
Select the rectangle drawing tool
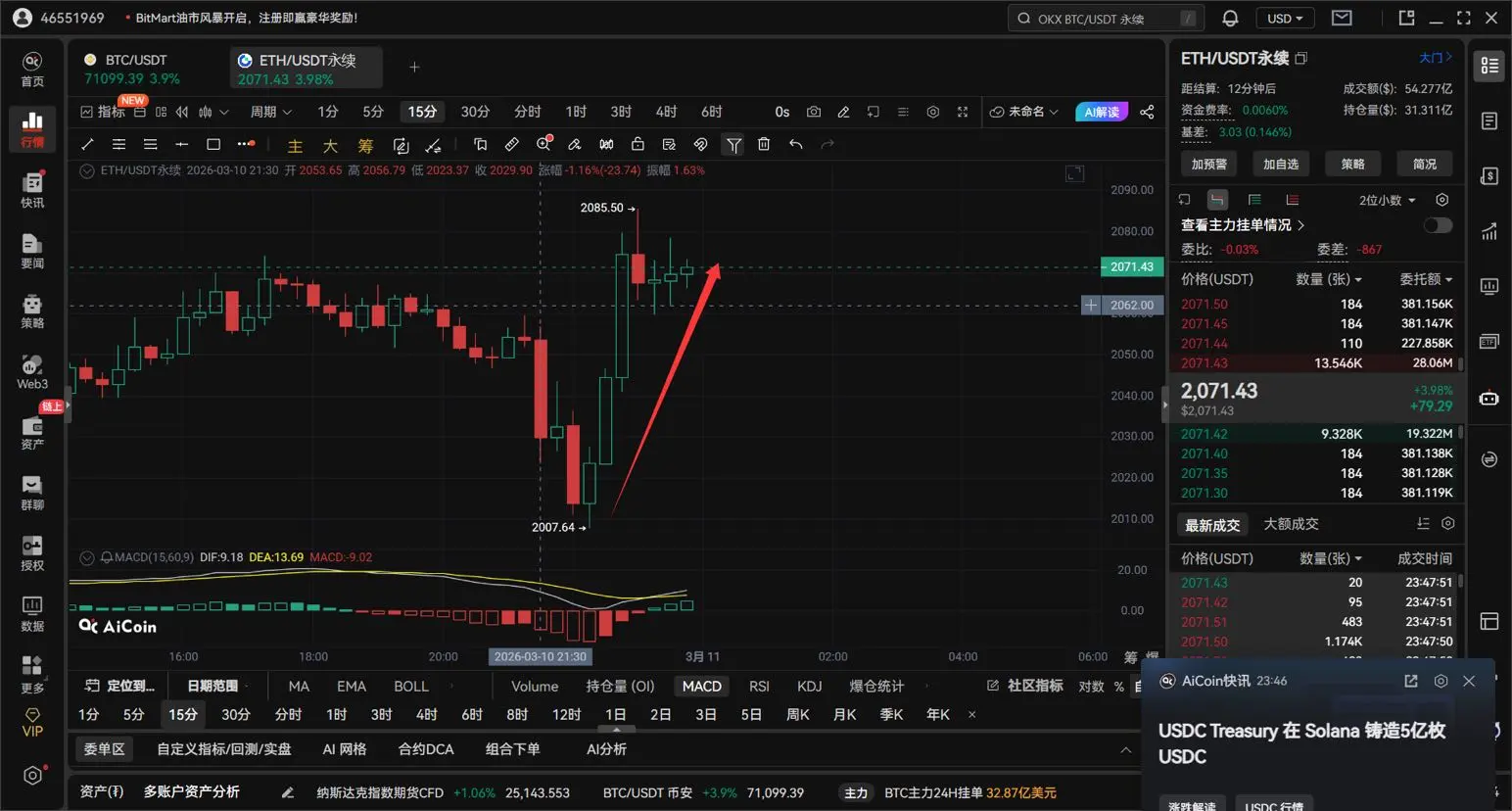[x=213, y=144]
